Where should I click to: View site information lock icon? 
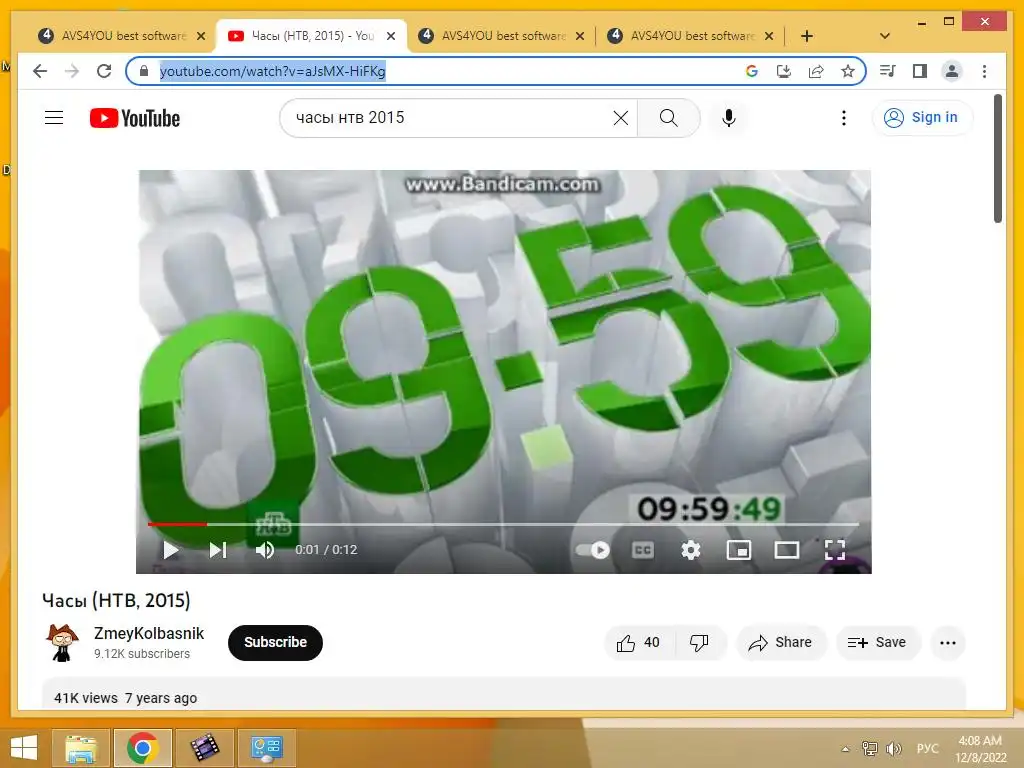click(144, 71)
